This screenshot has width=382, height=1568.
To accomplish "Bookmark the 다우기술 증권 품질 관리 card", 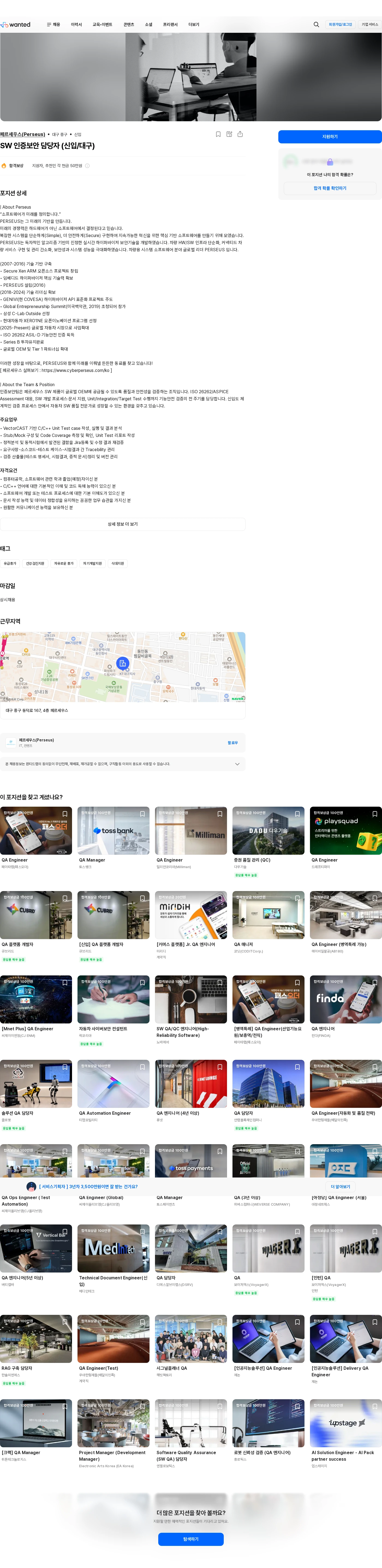I will coord(297,814).
